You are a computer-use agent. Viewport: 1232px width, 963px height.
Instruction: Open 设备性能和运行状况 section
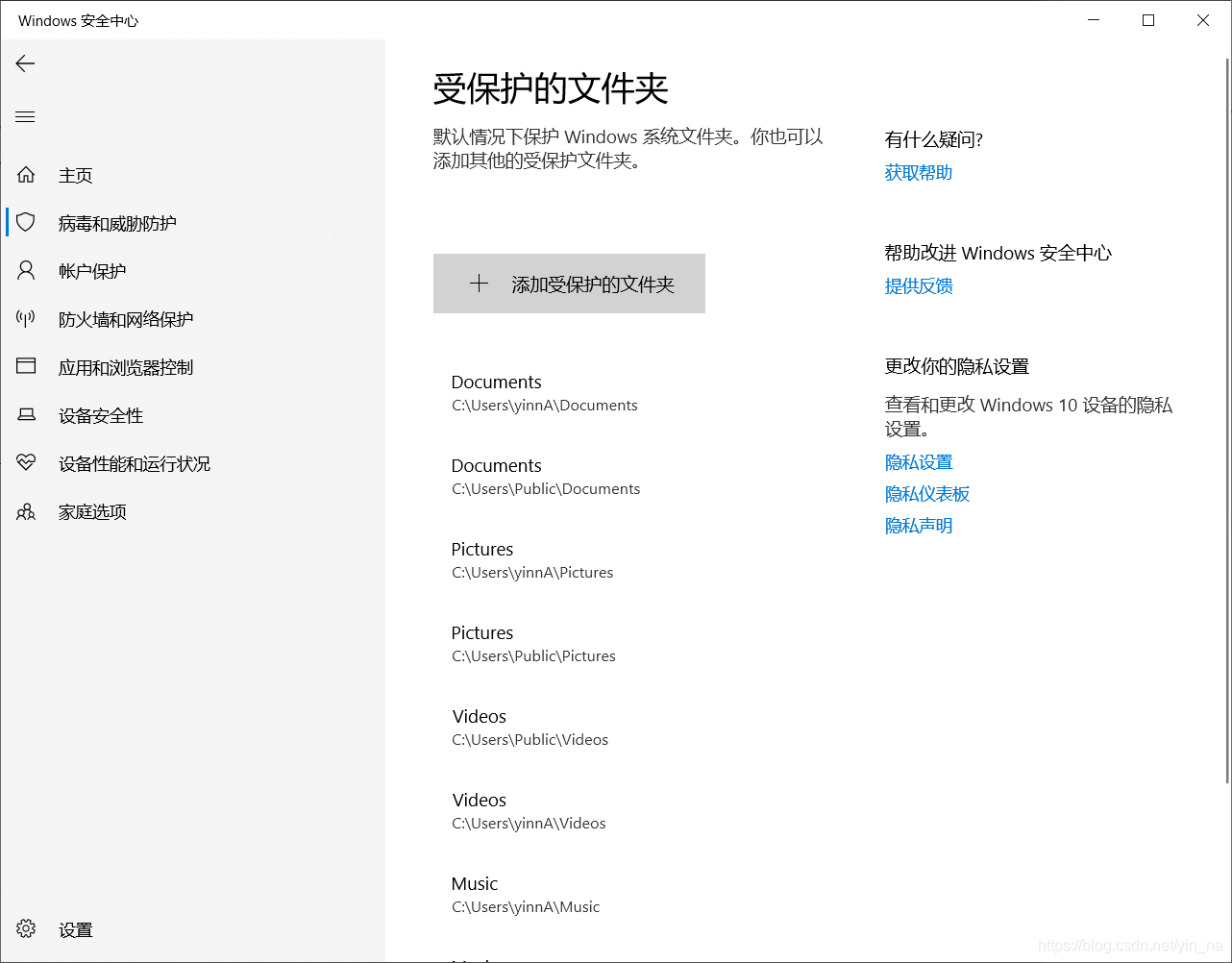pos(192,463)
